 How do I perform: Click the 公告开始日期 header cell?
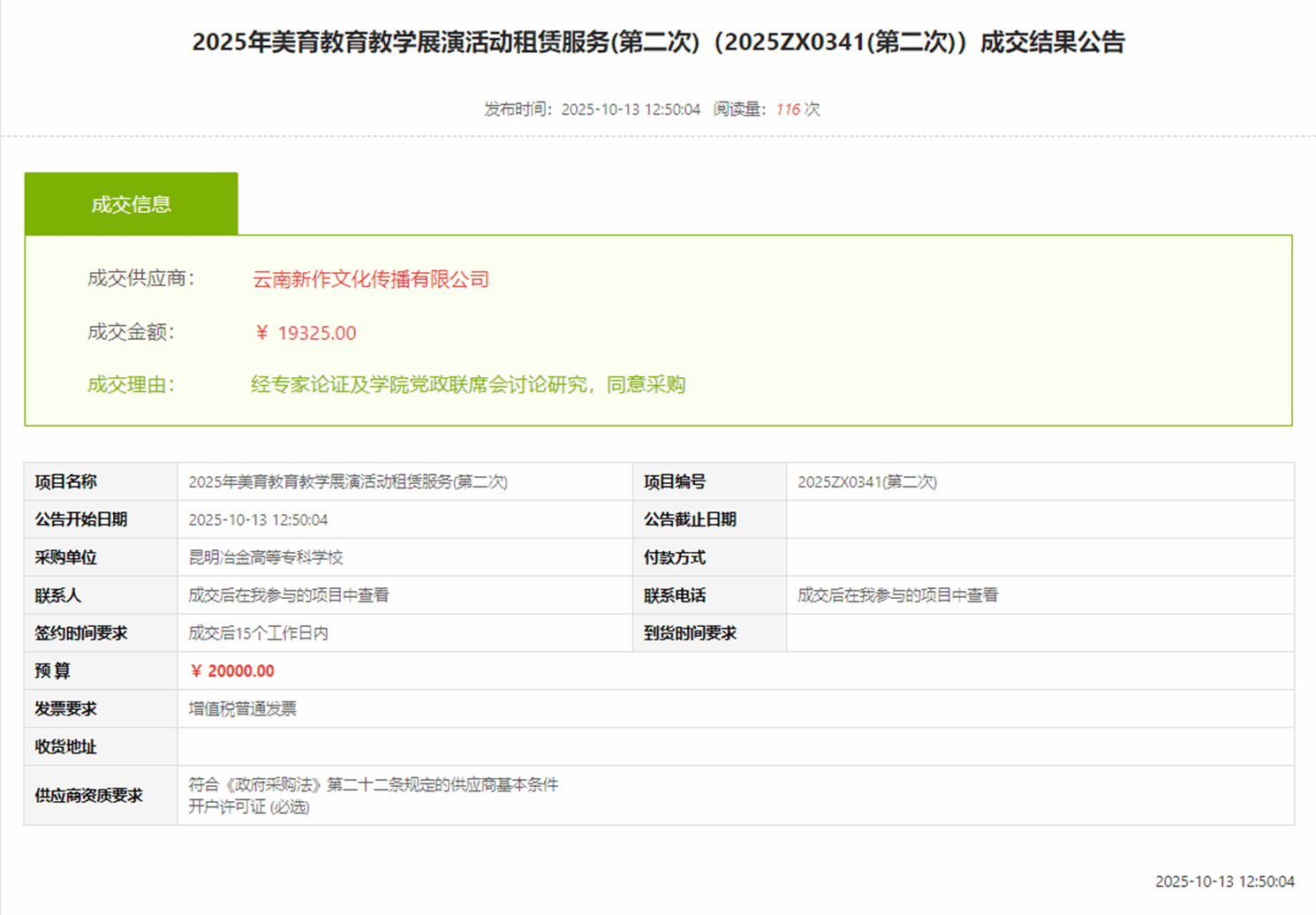[101, 520]
